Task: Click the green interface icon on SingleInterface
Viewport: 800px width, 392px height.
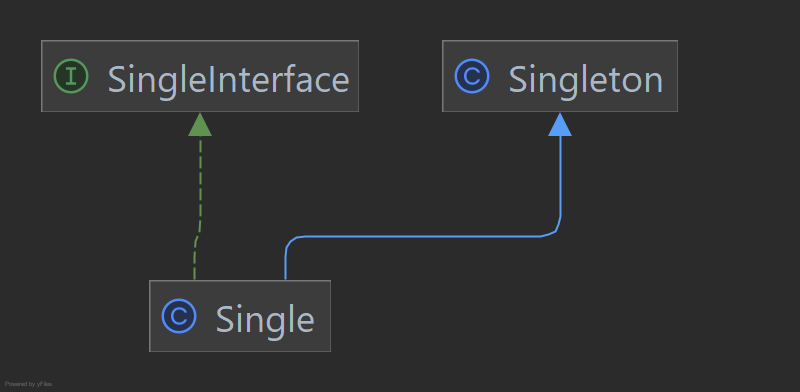Action: [x=71, y=76]
